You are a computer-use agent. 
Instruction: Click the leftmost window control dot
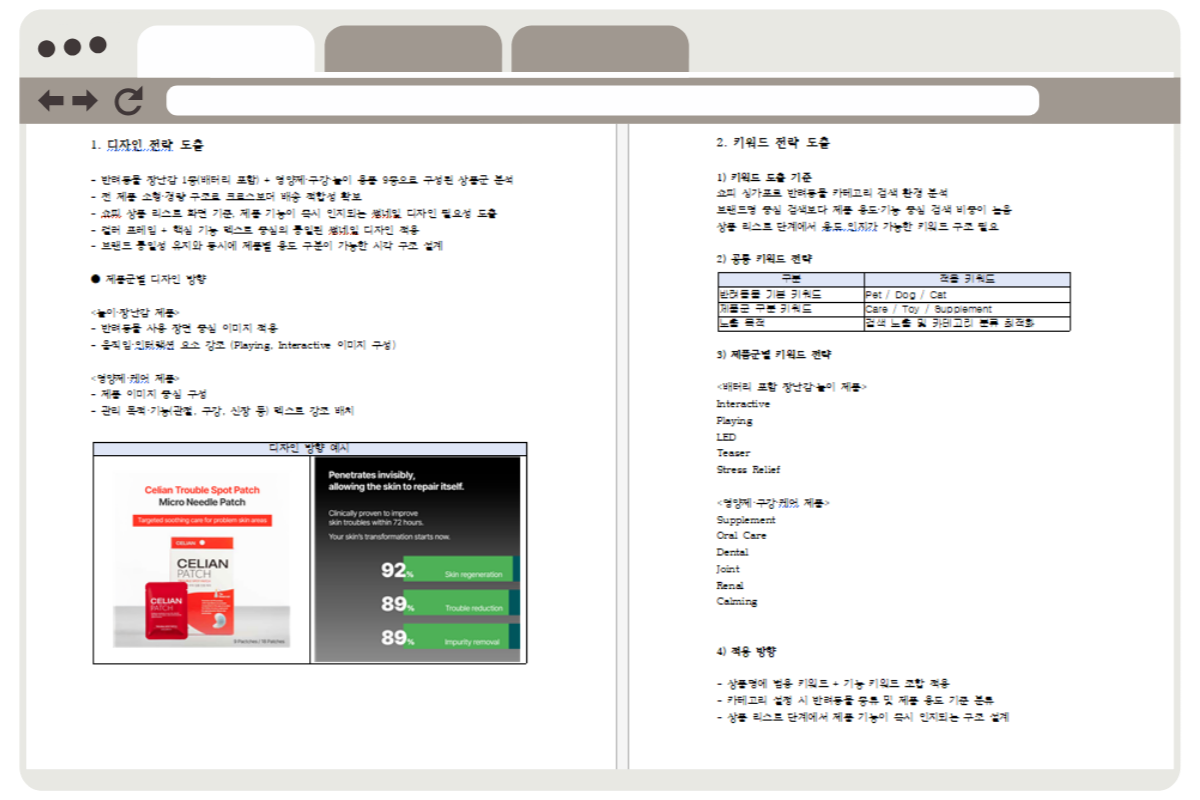[x=46, y=47]
